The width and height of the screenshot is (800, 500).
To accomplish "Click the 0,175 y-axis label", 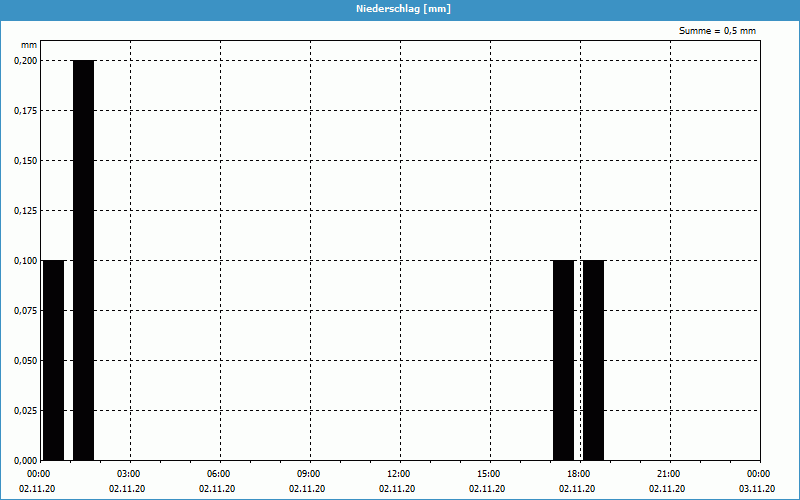I will coord(24,110).
